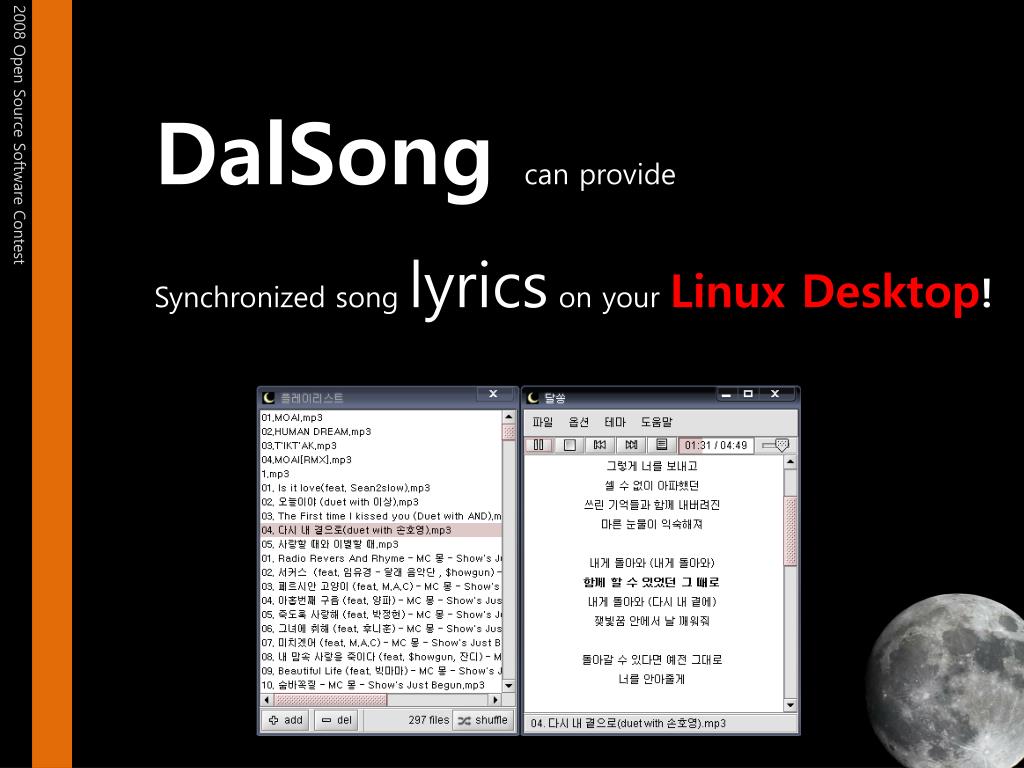Click the now-playing filename in the player status bar

pos(628,723)
